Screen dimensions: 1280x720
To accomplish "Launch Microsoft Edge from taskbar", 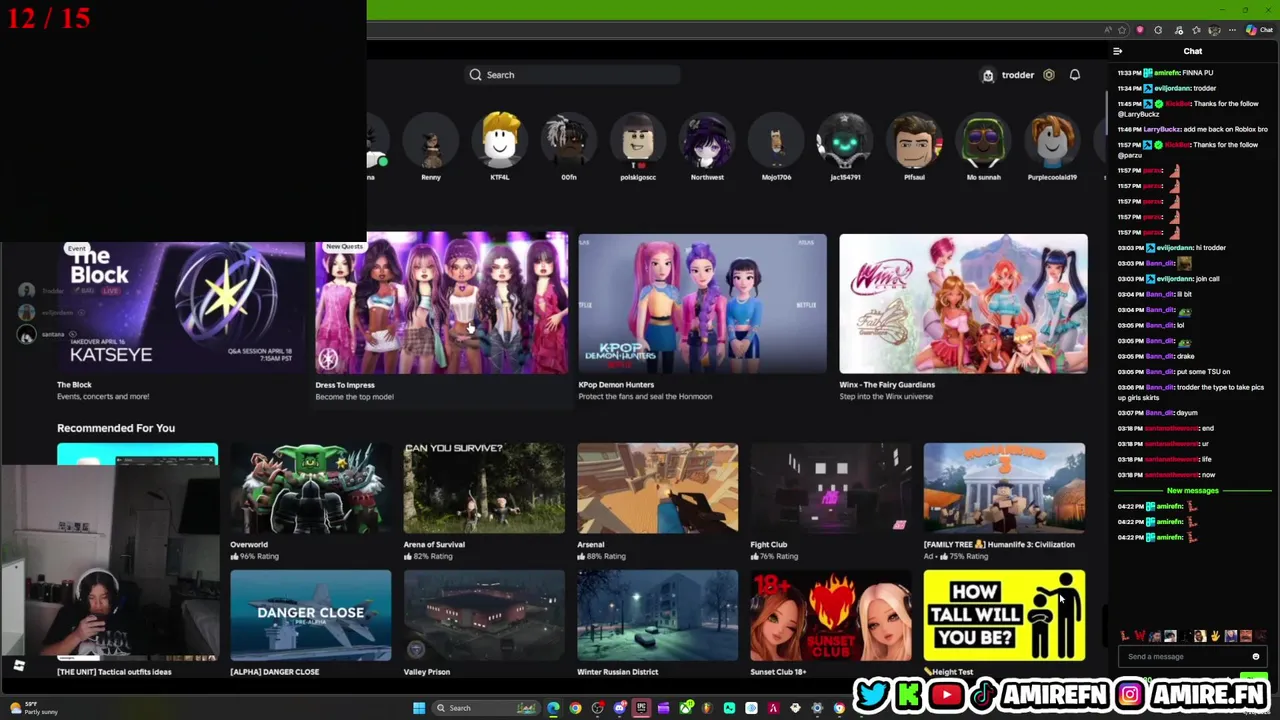I will tap(553, 708).
